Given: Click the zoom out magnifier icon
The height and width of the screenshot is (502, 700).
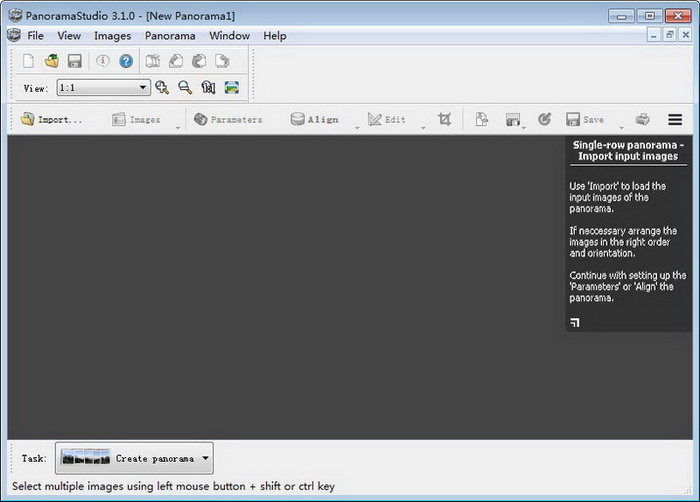Looking at the screenshot, I should tap(185, 88).
